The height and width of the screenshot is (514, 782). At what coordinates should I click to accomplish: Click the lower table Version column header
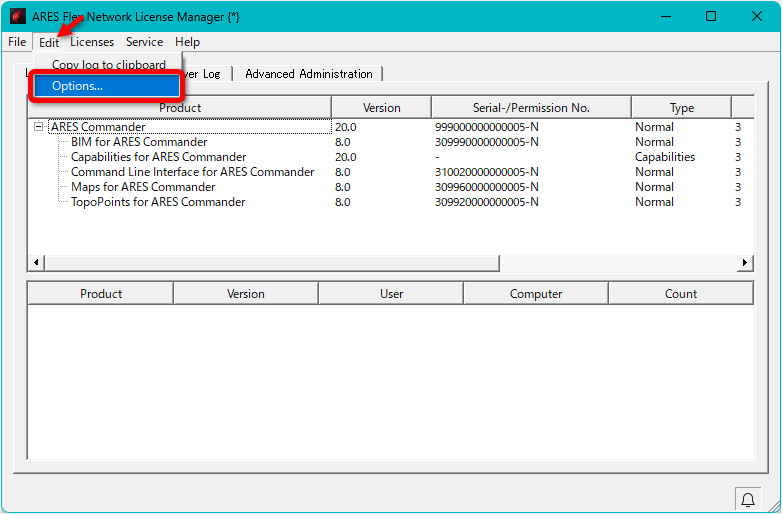pos(245,294)
